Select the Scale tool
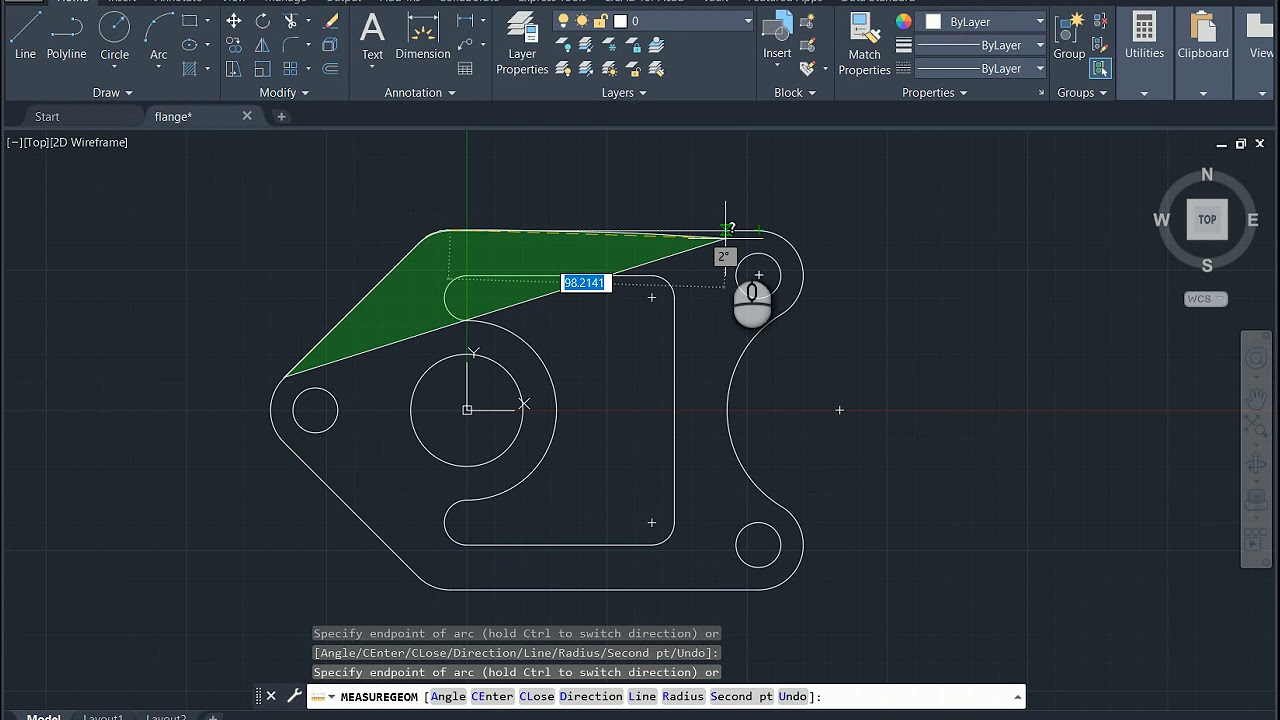1280x720 pixels. click(x=262, y=69)
